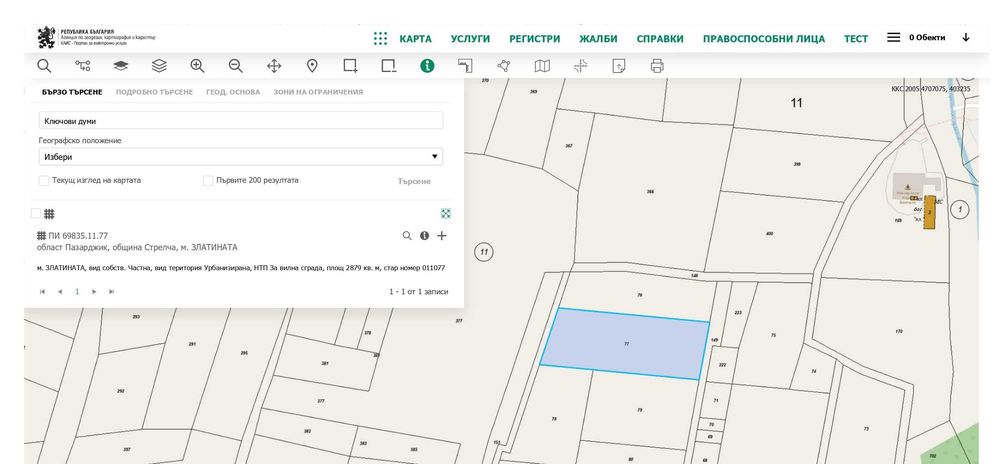This screenshot has height=464, width=1000.
Task: Expand the hamburger menu beside '0 Обекти'
Action: click(x=893, y=38)
